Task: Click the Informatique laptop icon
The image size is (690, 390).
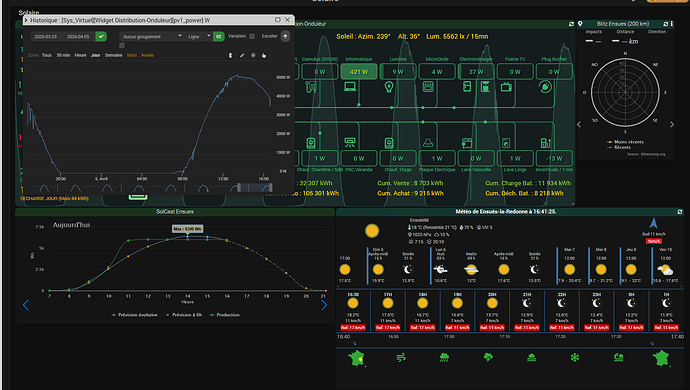Action: [350, 87]
